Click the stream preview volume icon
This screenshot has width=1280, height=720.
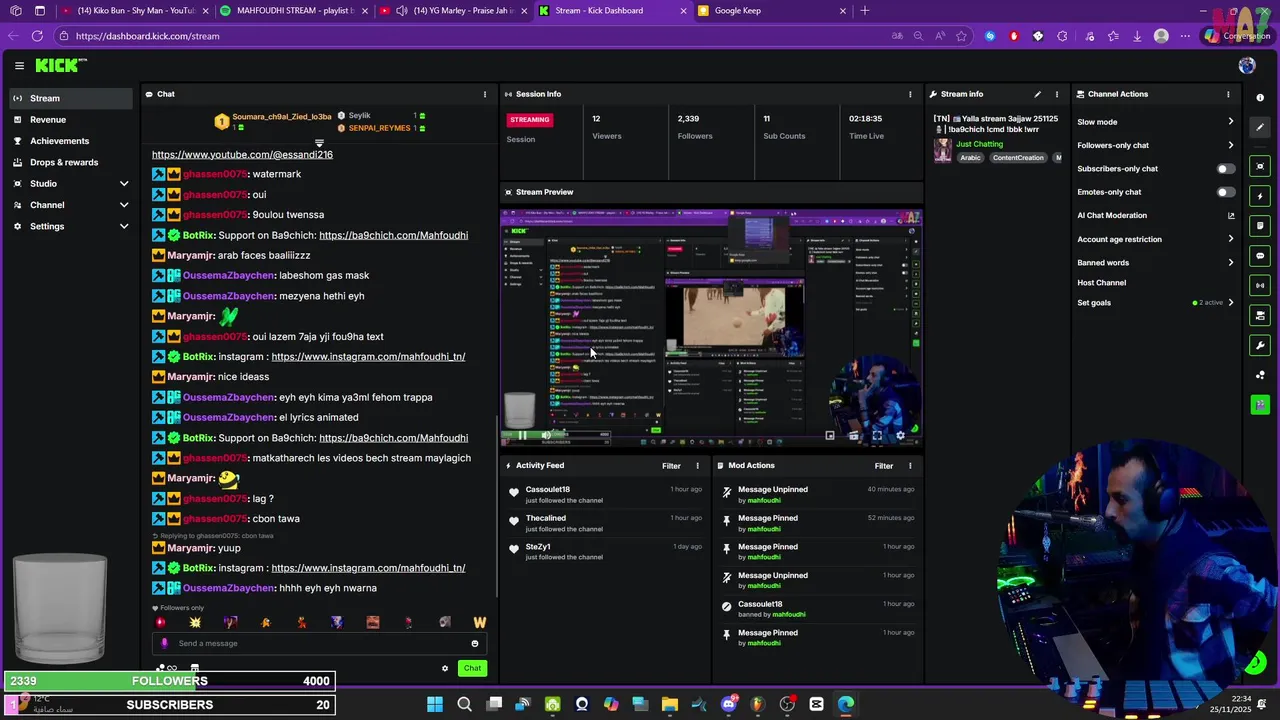546,435
